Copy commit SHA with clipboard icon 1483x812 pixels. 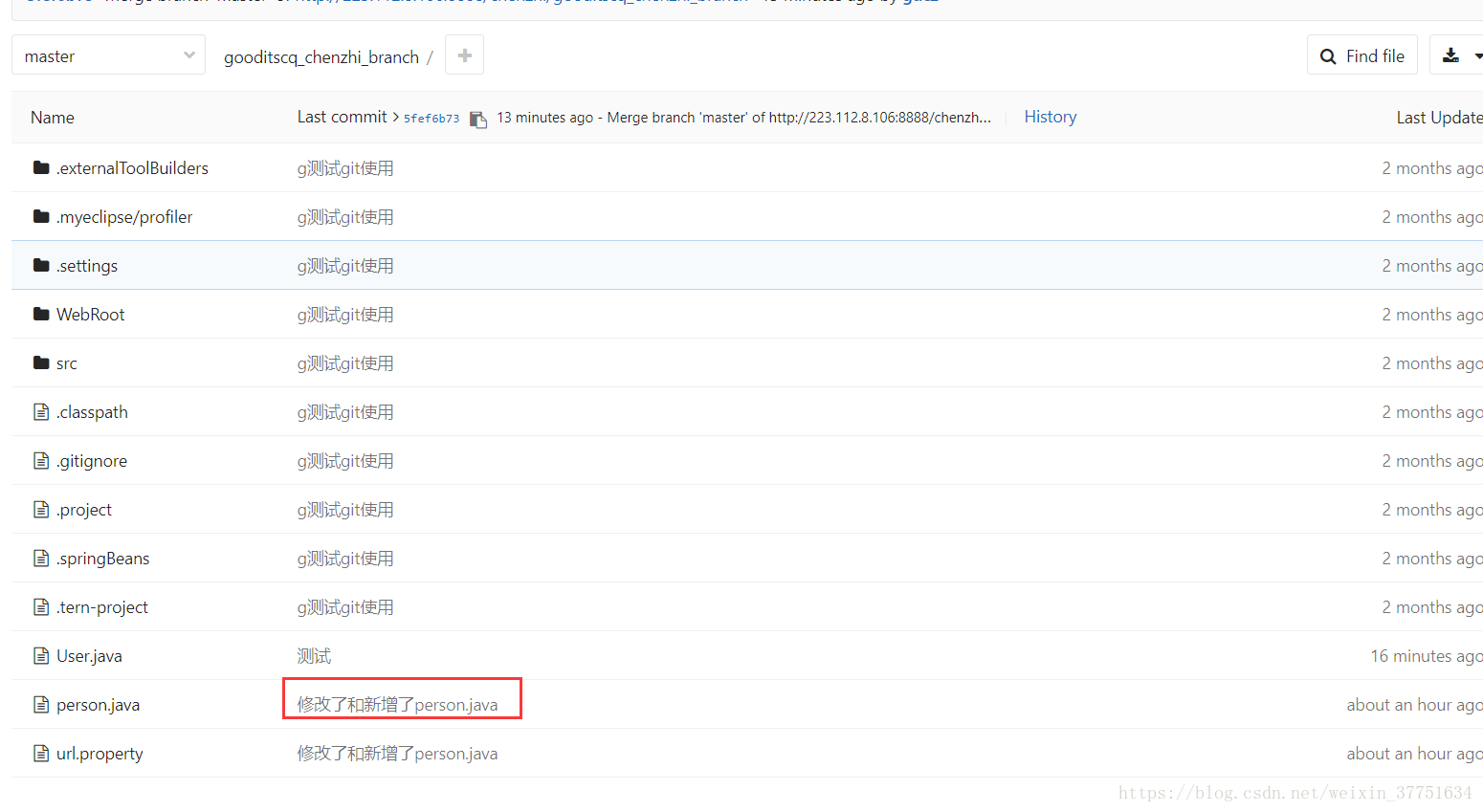click(x=478, y=119)
